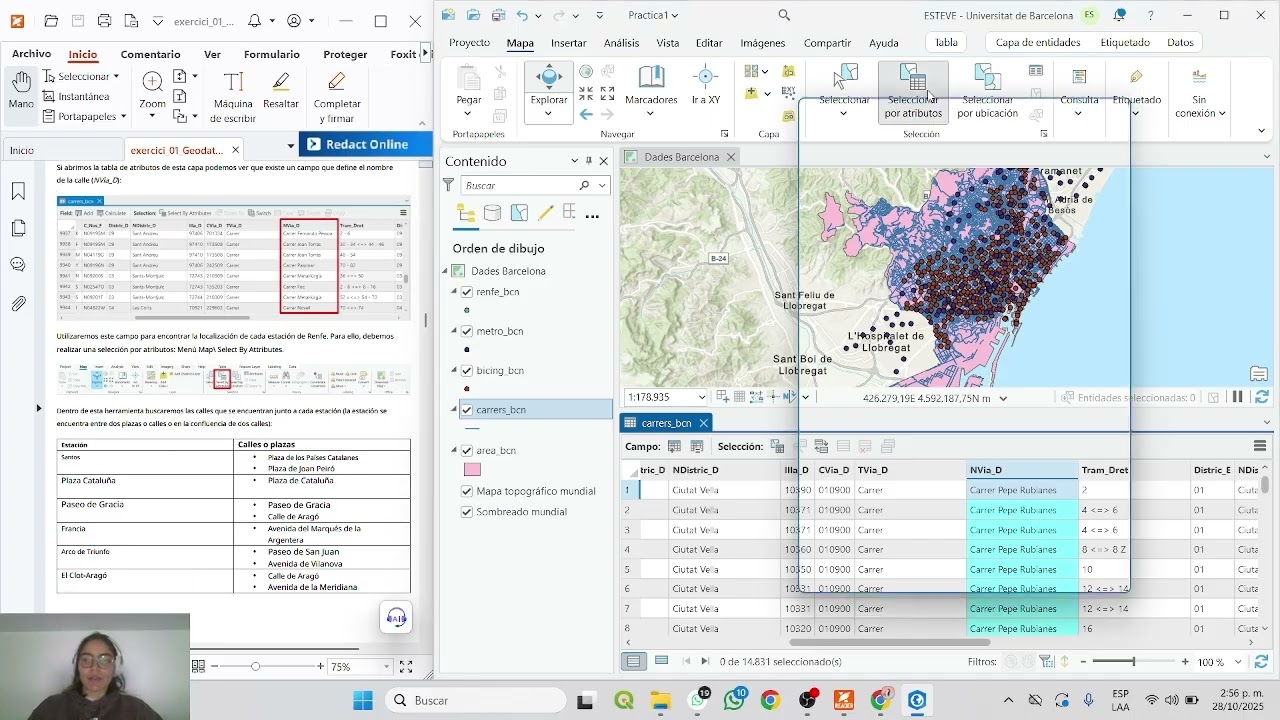Open the Portapapeles dropdown in Foxit
The width and height of the screenshot is (1280, 720).
point(123,117)
